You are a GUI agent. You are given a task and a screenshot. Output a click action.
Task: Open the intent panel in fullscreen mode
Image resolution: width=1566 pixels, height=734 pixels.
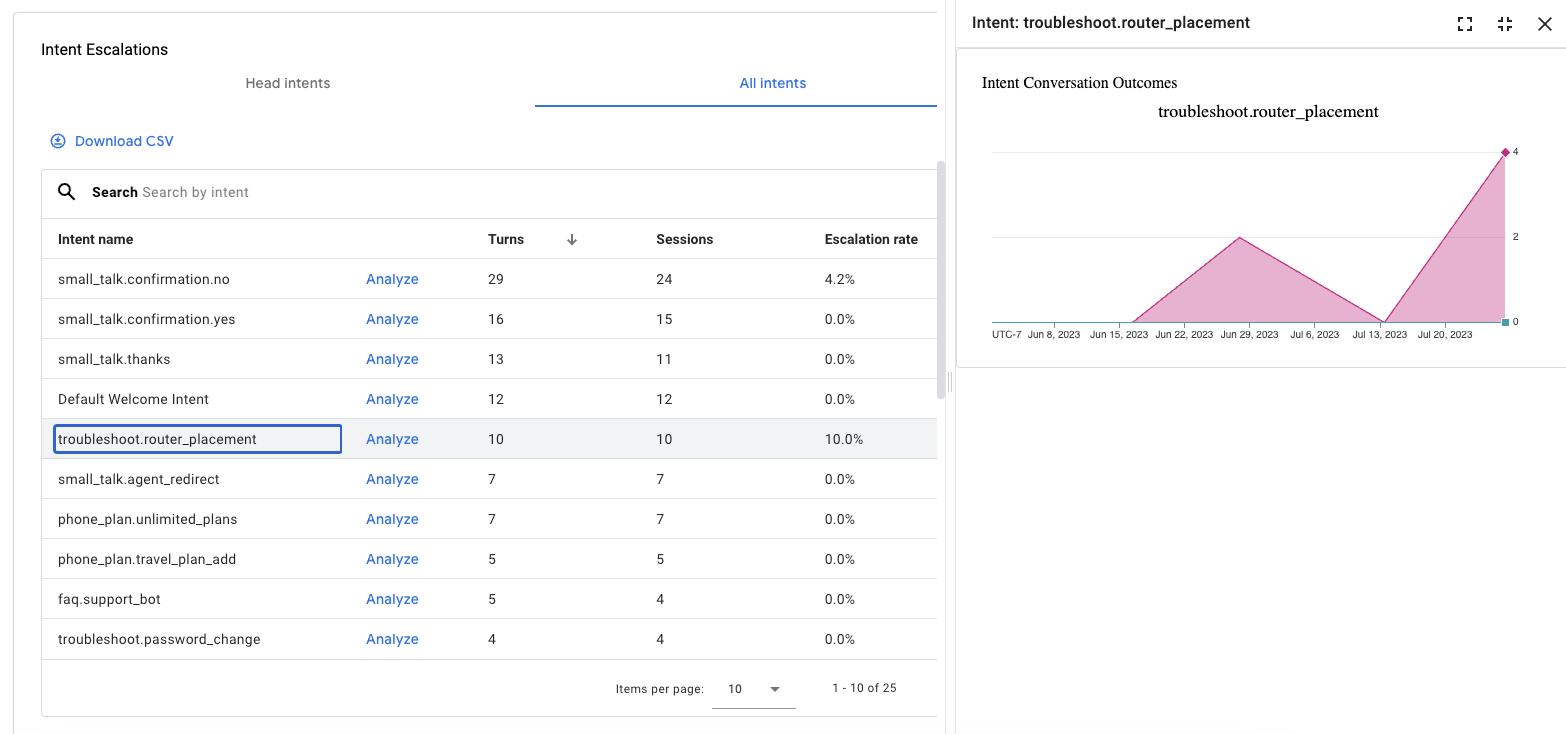1464,23
